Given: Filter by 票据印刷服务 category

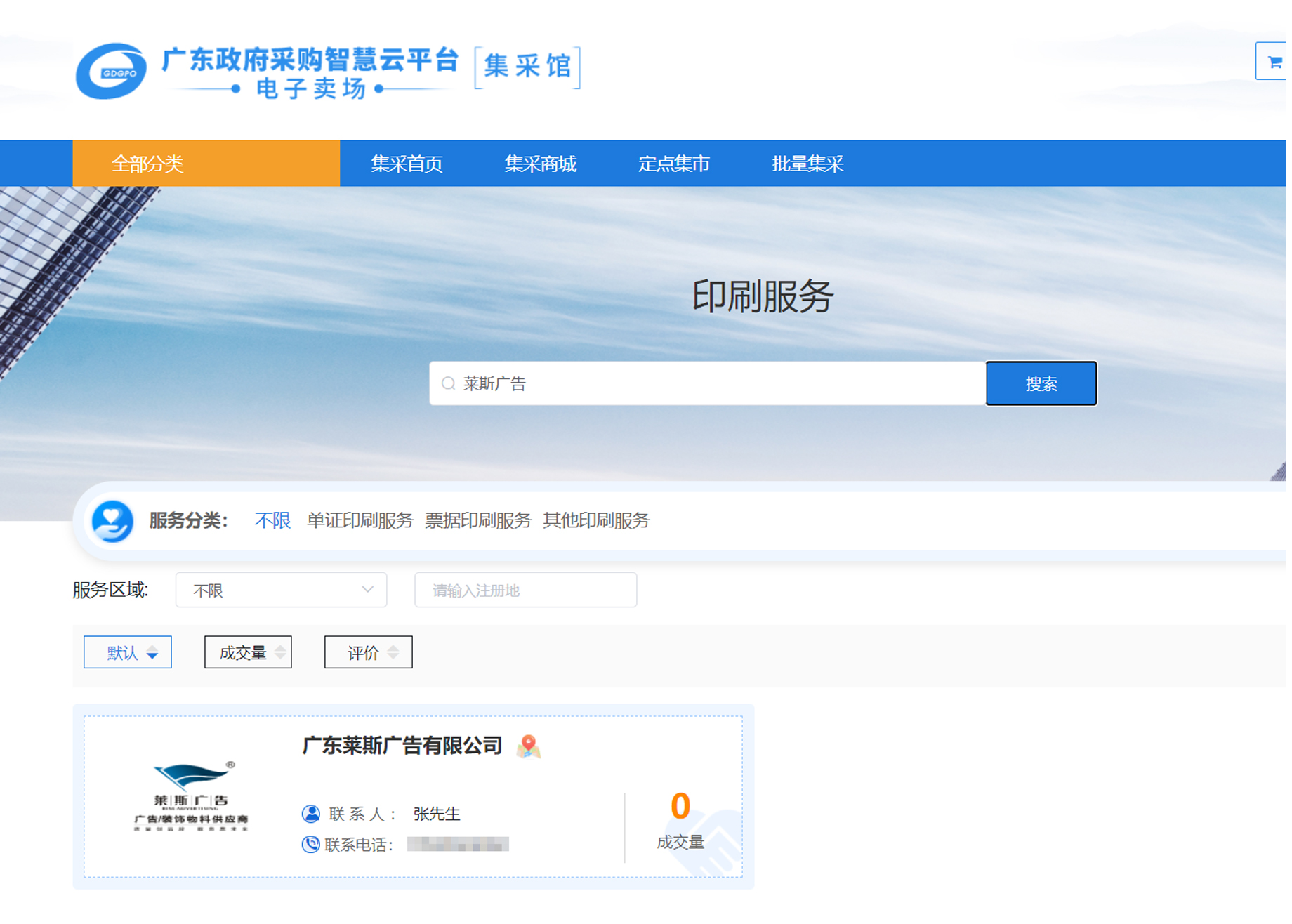Looking at the screenshot, I should [x=477, y=521].
